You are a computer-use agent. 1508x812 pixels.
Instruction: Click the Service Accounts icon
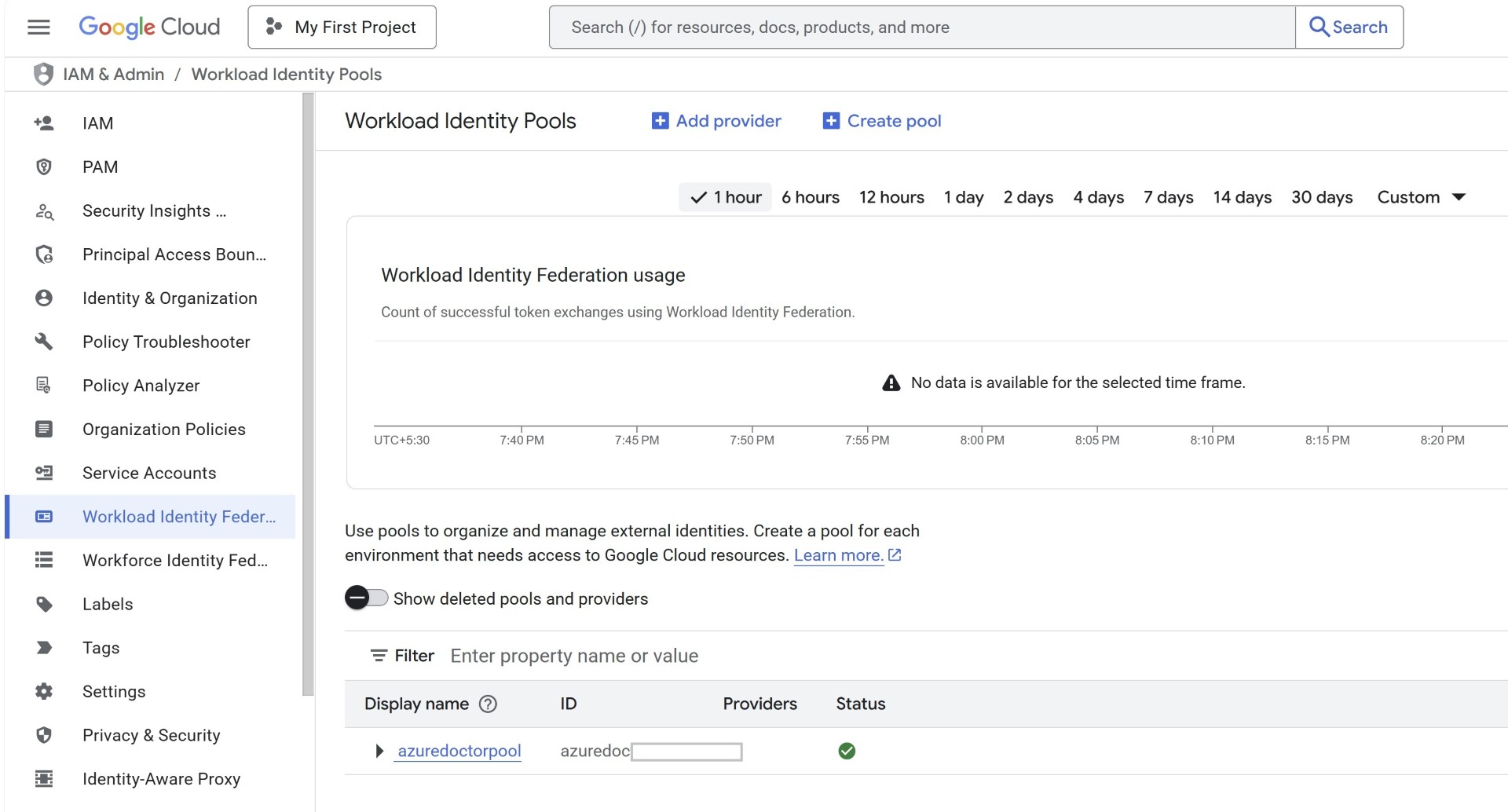coord(44,473)
